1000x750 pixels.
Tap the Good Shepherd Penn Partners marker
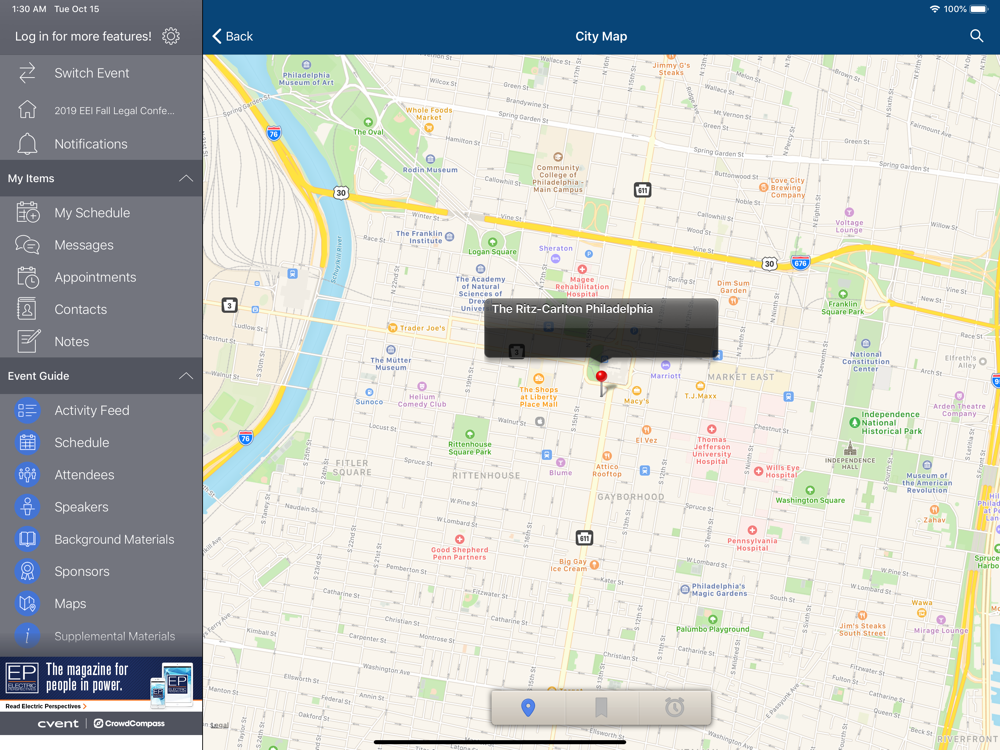[459, 539]
